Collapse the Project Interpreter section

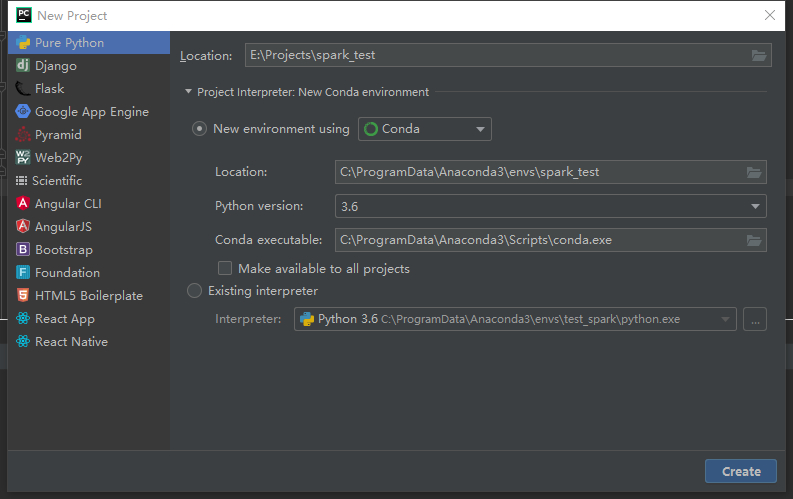(189, 92)
